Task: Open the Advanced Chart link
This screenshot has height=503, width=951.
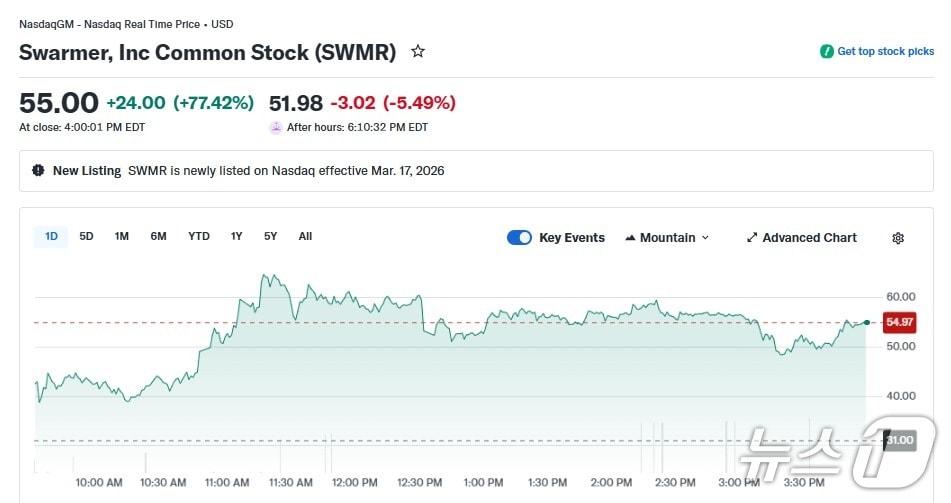Action: coord(809,238)
